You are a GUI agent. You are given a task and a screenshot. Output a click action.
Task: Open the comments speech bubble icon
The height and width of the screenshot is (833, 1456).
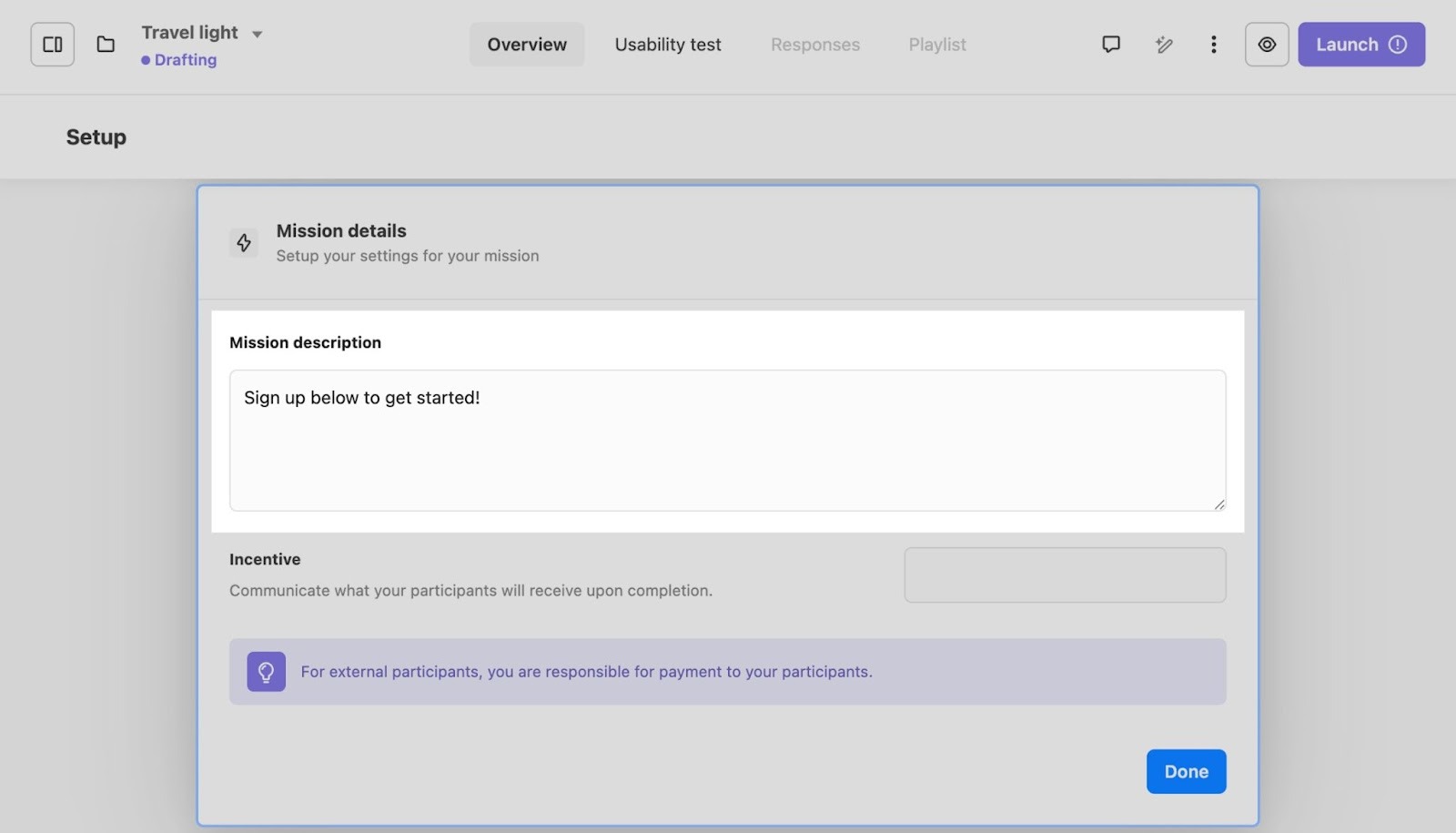coord(1110,45)
